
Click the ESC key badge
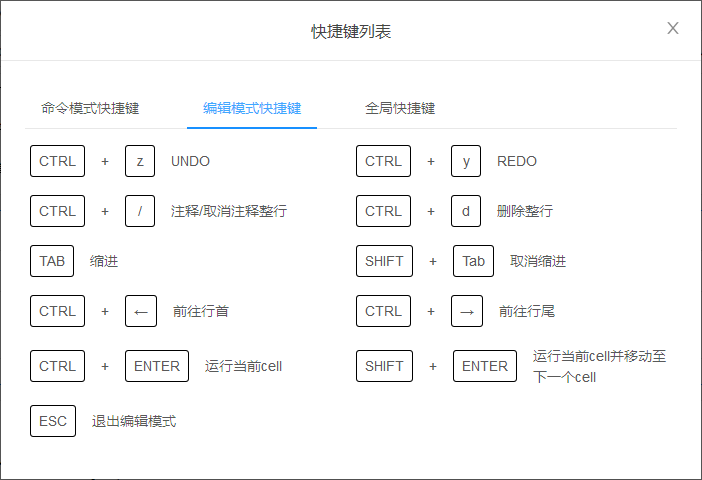tap(53, 421)
